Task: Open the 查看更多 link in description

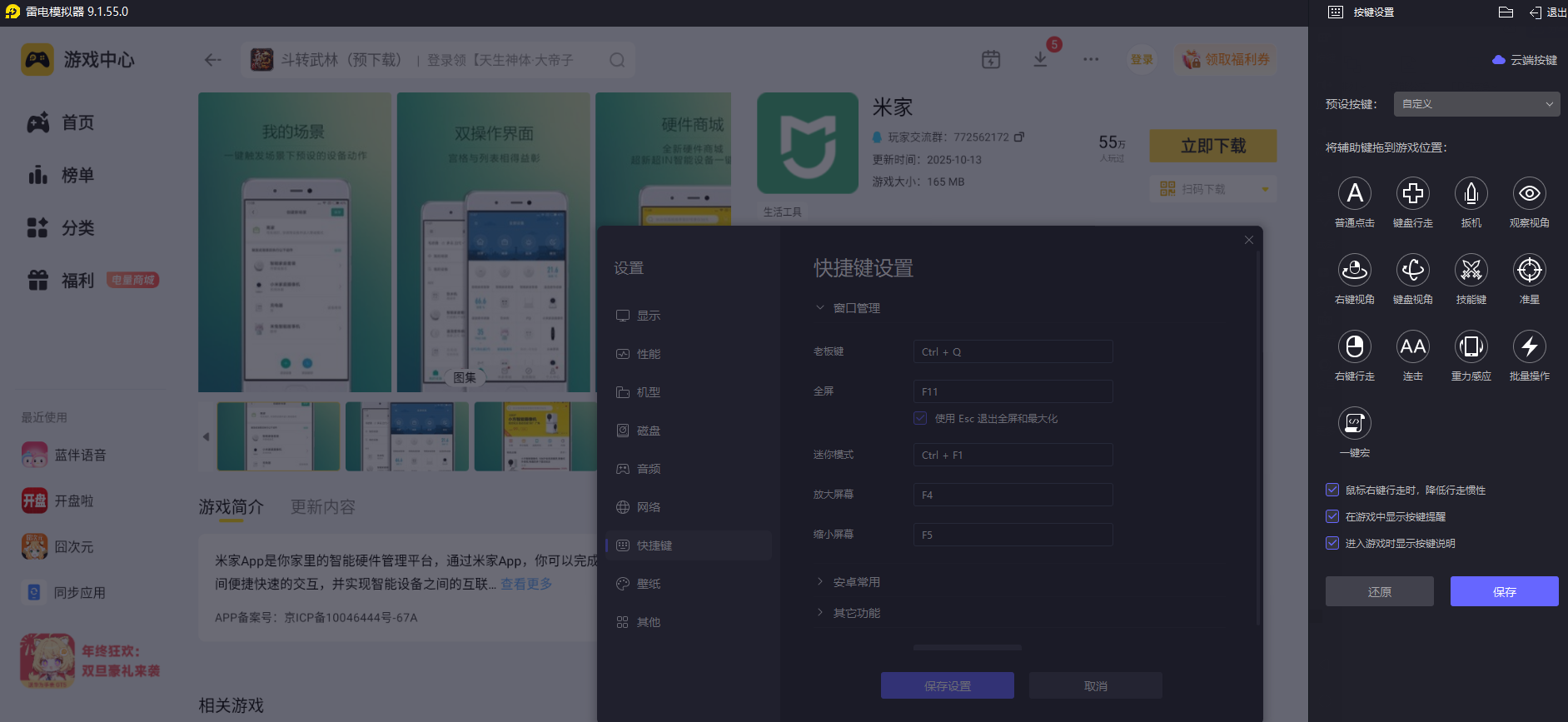Action: [526, 584]
